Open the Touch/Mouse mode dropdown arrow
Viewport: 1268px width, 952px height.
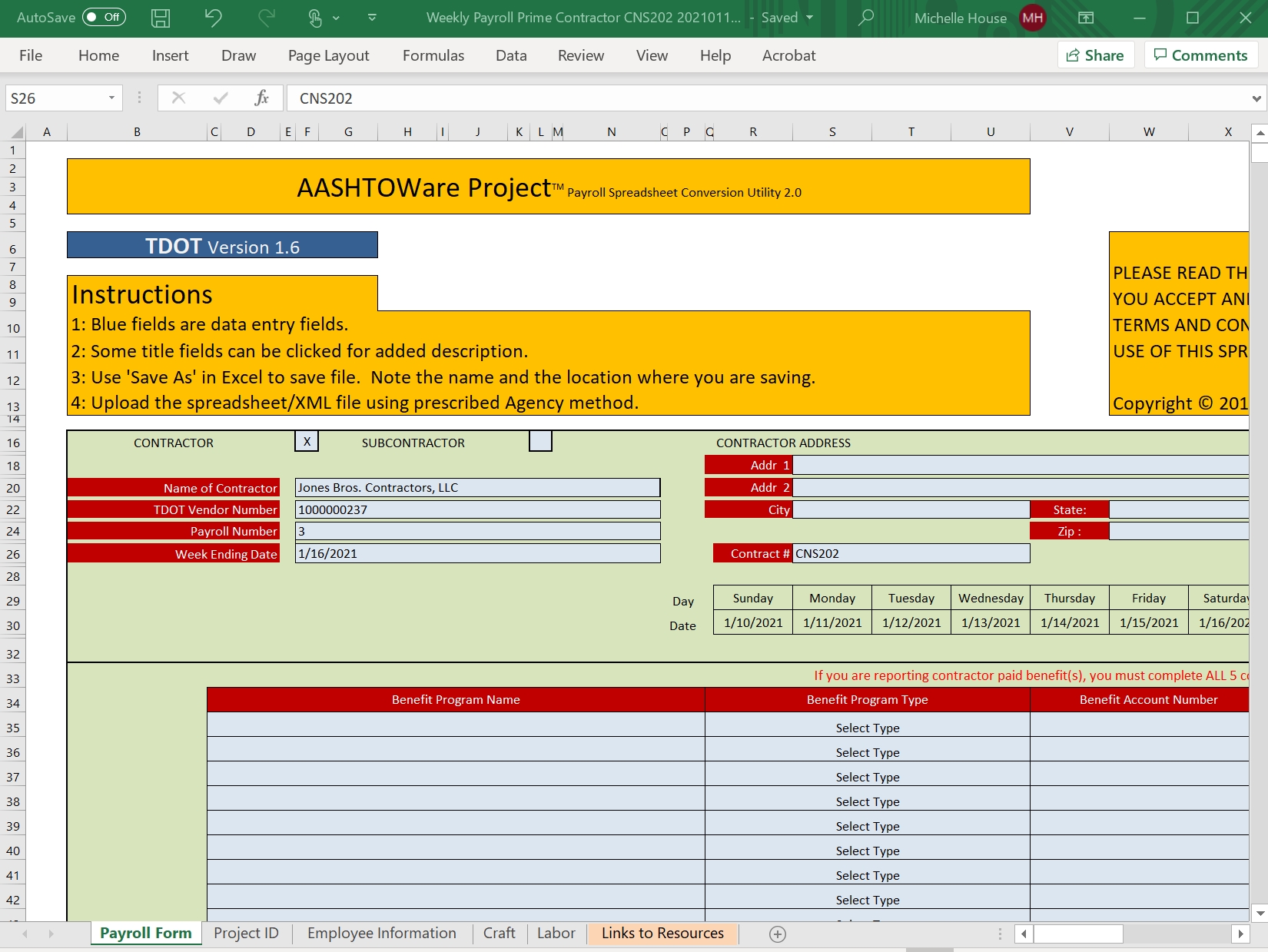336,18
